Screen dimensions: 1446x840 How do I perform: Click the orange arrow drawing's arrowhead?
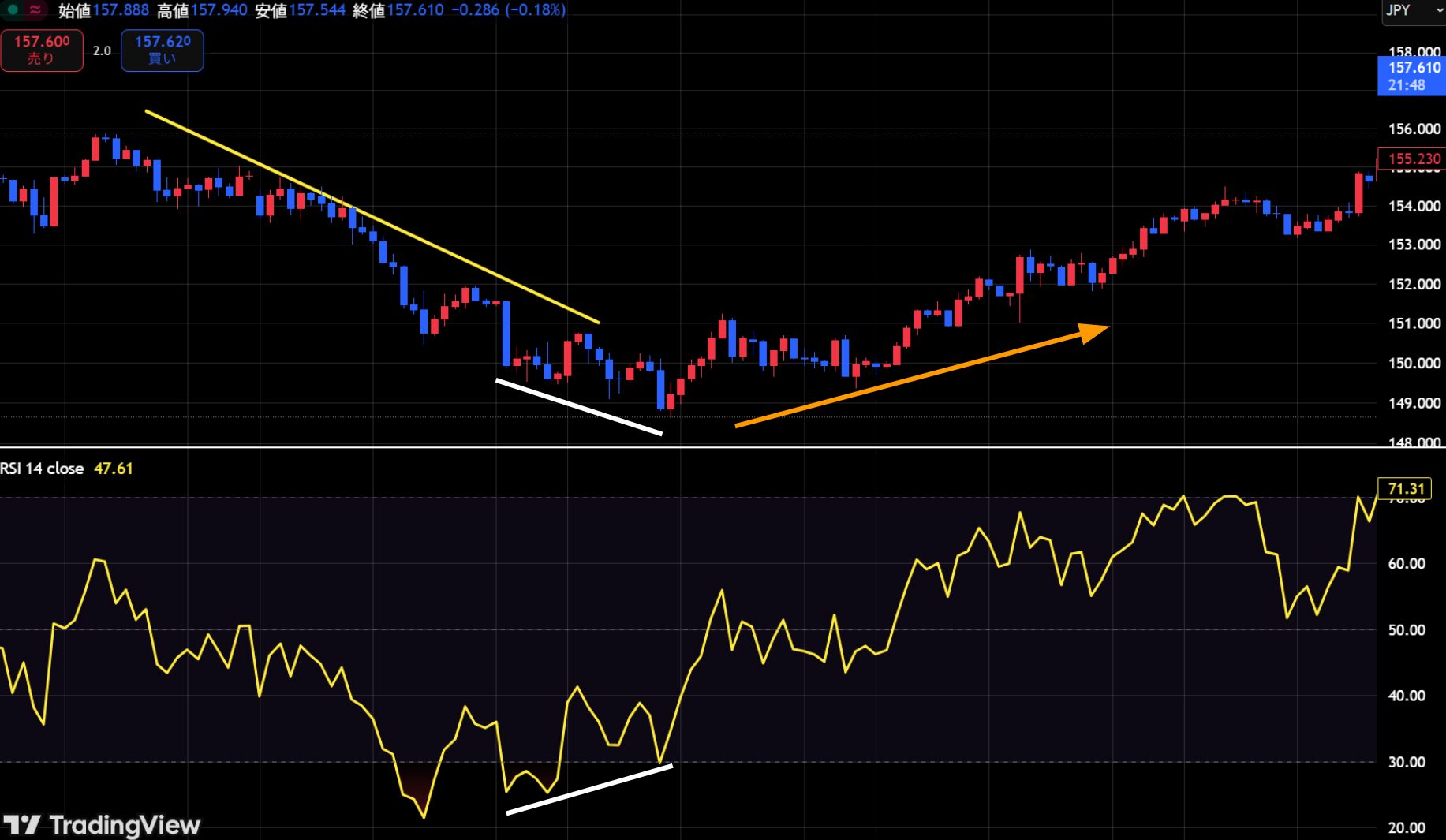[x=1094, y=332]
